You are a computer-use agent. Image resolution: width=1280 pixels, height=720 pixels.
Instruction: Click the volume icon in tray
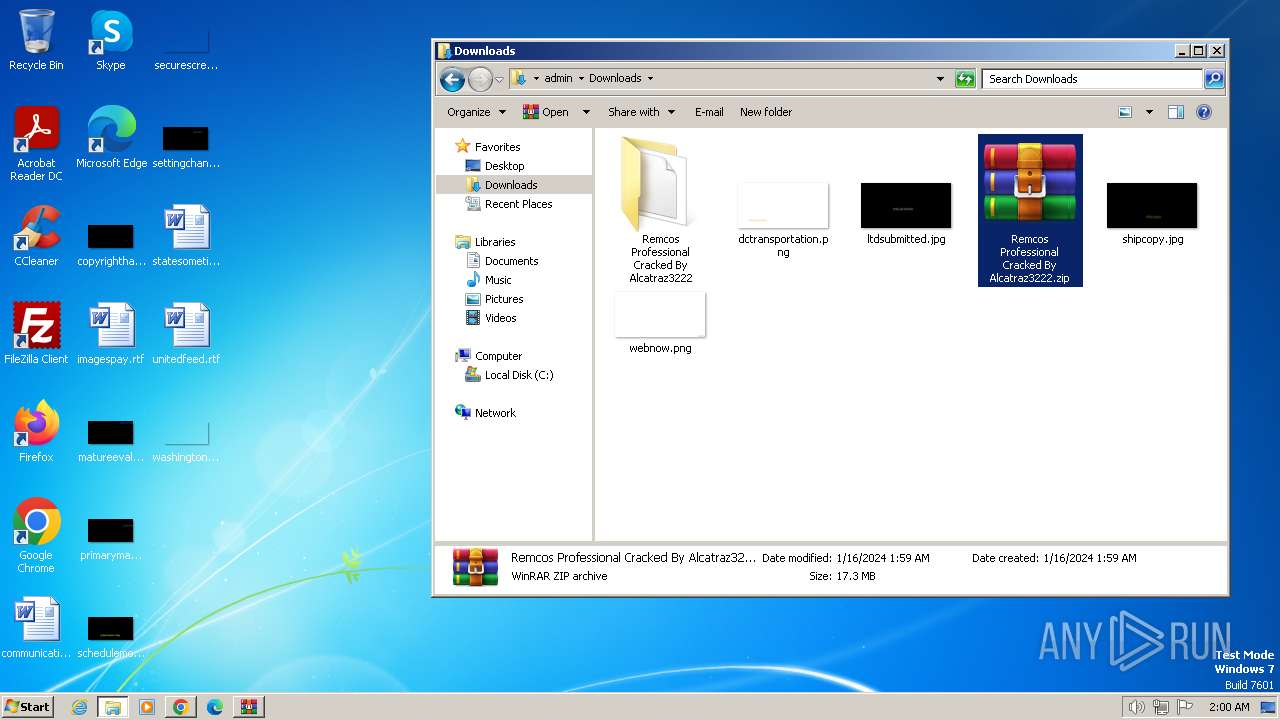tap(1136, 707)
